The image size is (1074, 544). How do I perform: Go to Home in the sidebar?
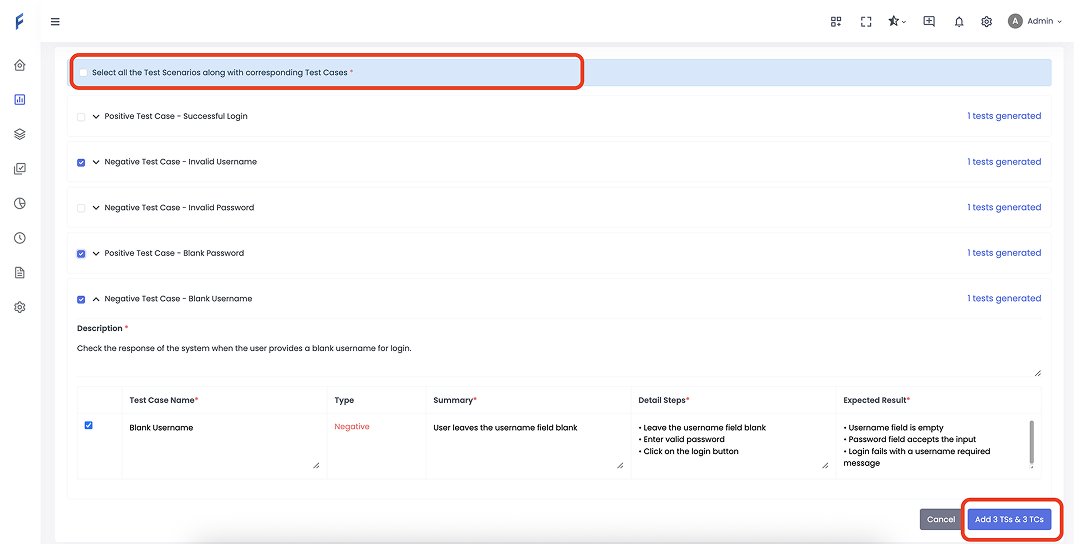point(20,66)
